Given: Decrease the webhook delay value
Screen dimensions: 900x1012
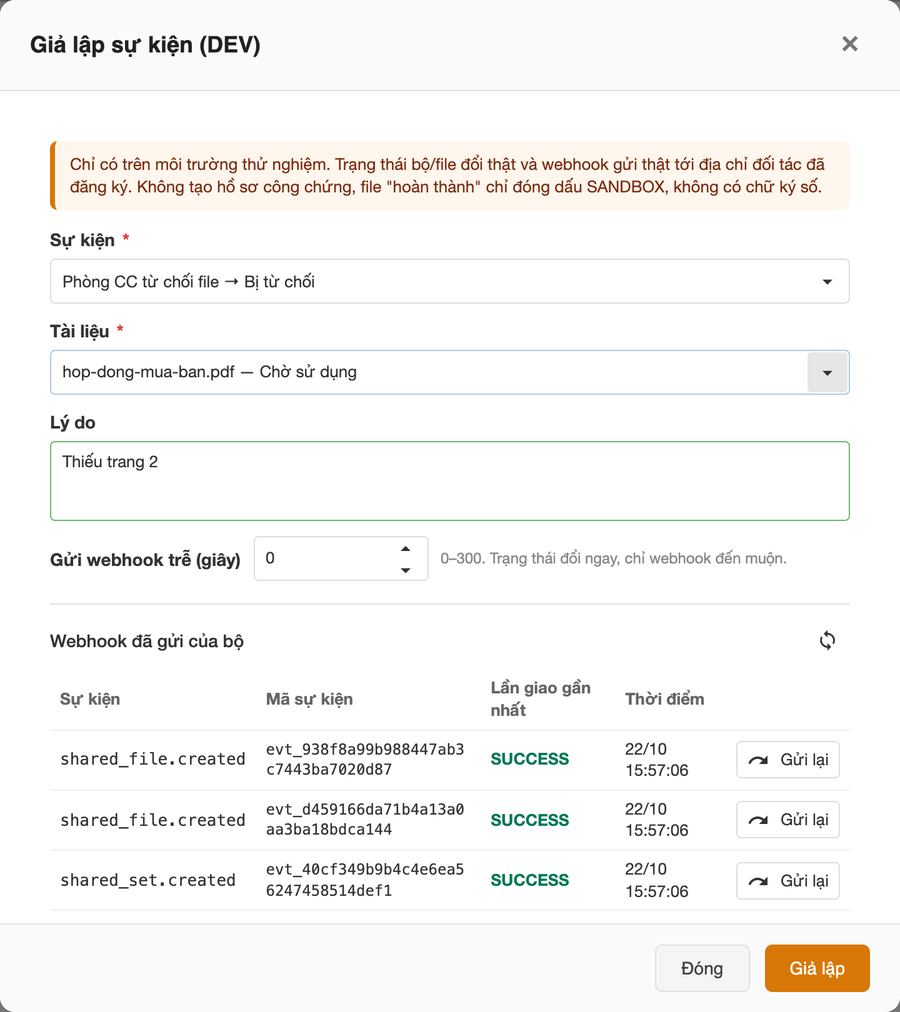Looking at the screenshot, I should tap(405, 570).
